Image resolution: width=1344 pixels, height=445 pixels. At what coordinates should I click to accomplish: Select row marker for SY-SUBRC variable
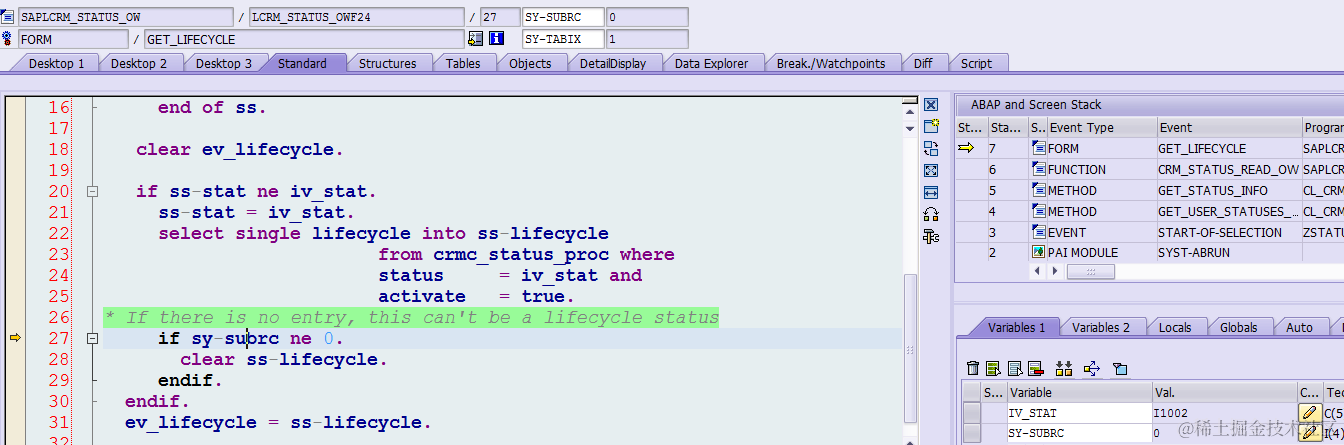971,434
